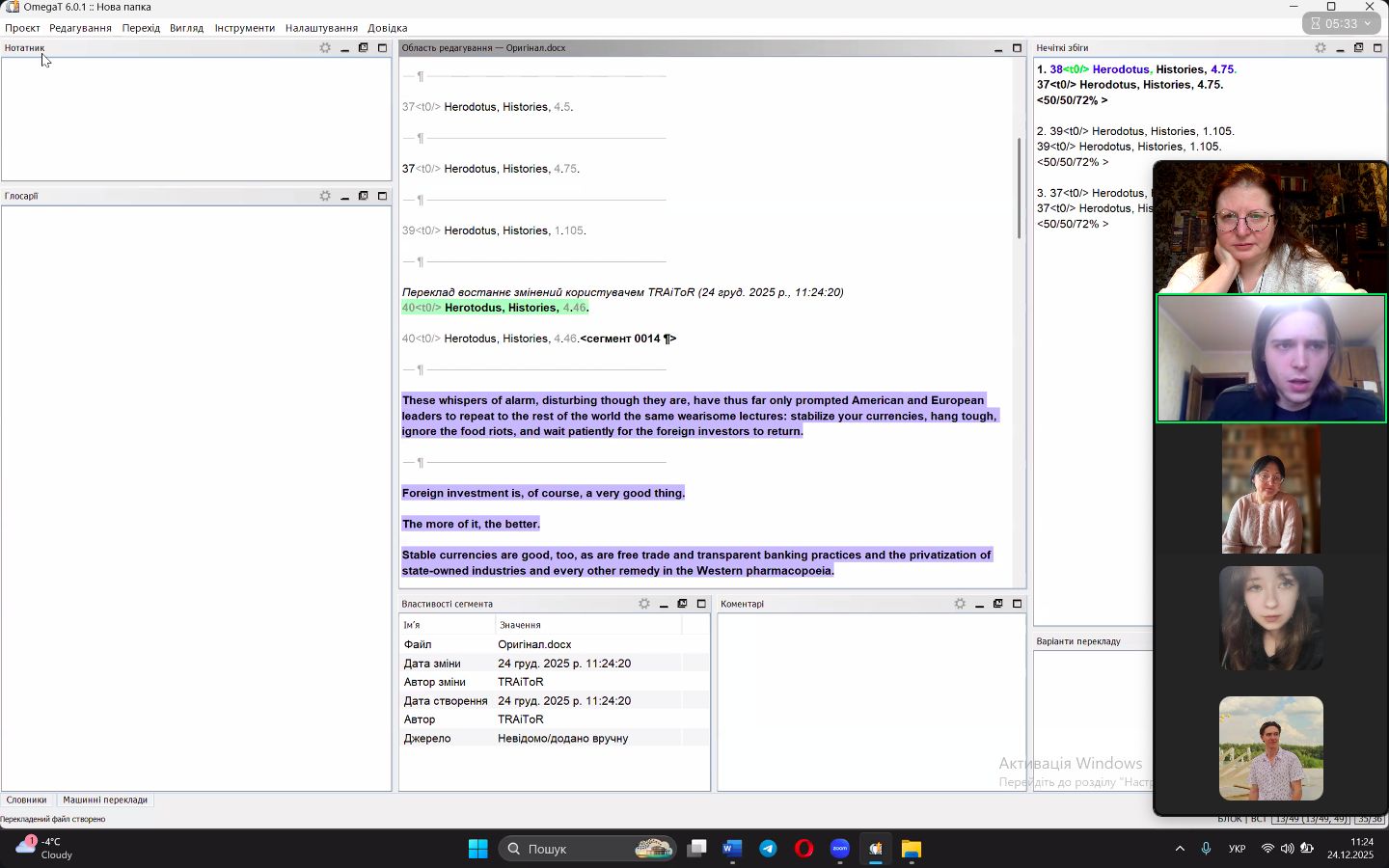The height and width of the screenshot is (868, 1389).
Task: Open the Zoom app in taskbar
Action: (840, 849)
